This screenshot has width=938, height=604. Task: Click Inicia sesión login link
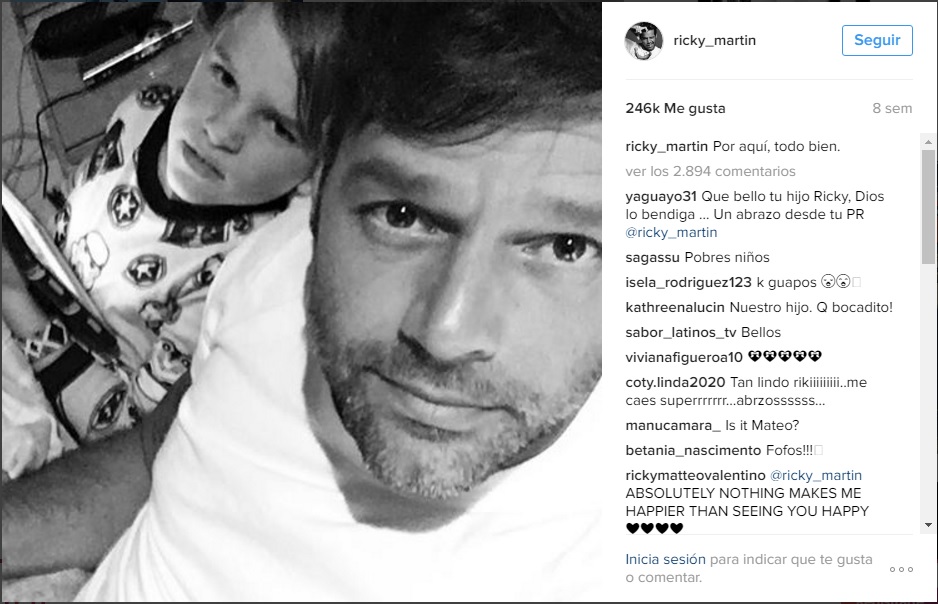pyautogui.click(x=665, y=559)
